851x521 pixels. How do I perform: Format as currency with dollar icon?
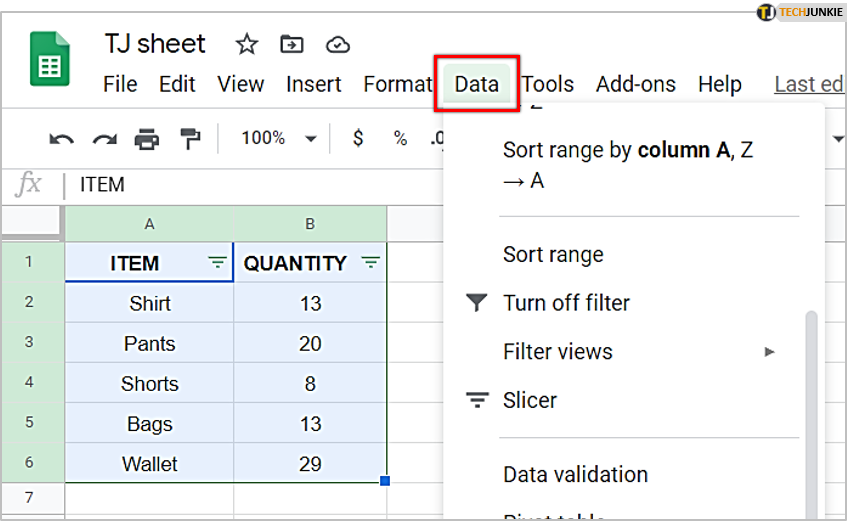point(358,138)
